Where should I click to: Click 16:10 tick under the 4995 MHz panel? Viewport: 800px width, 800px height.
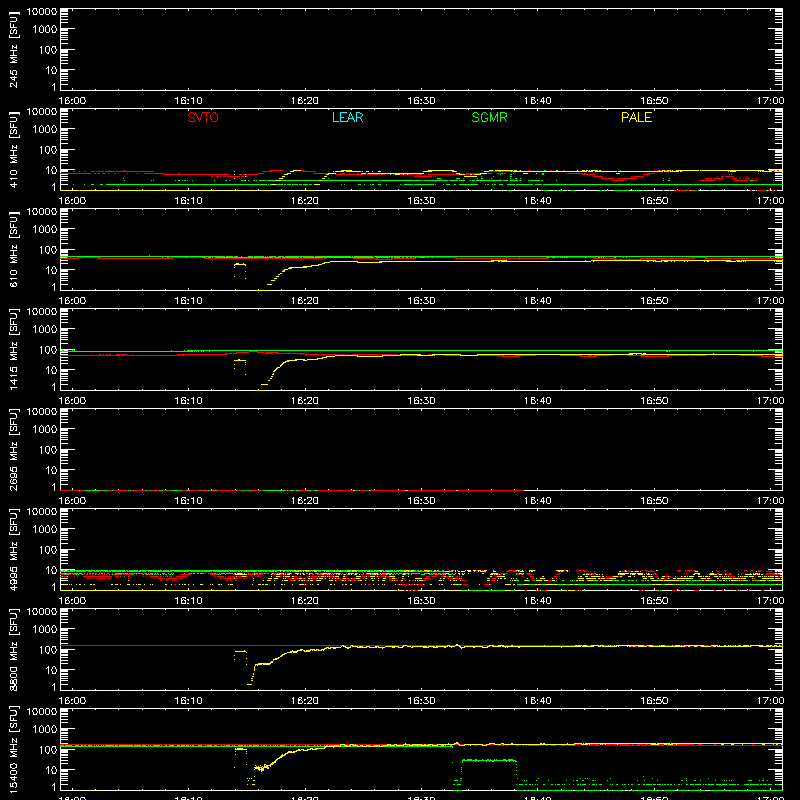[188, 601]
